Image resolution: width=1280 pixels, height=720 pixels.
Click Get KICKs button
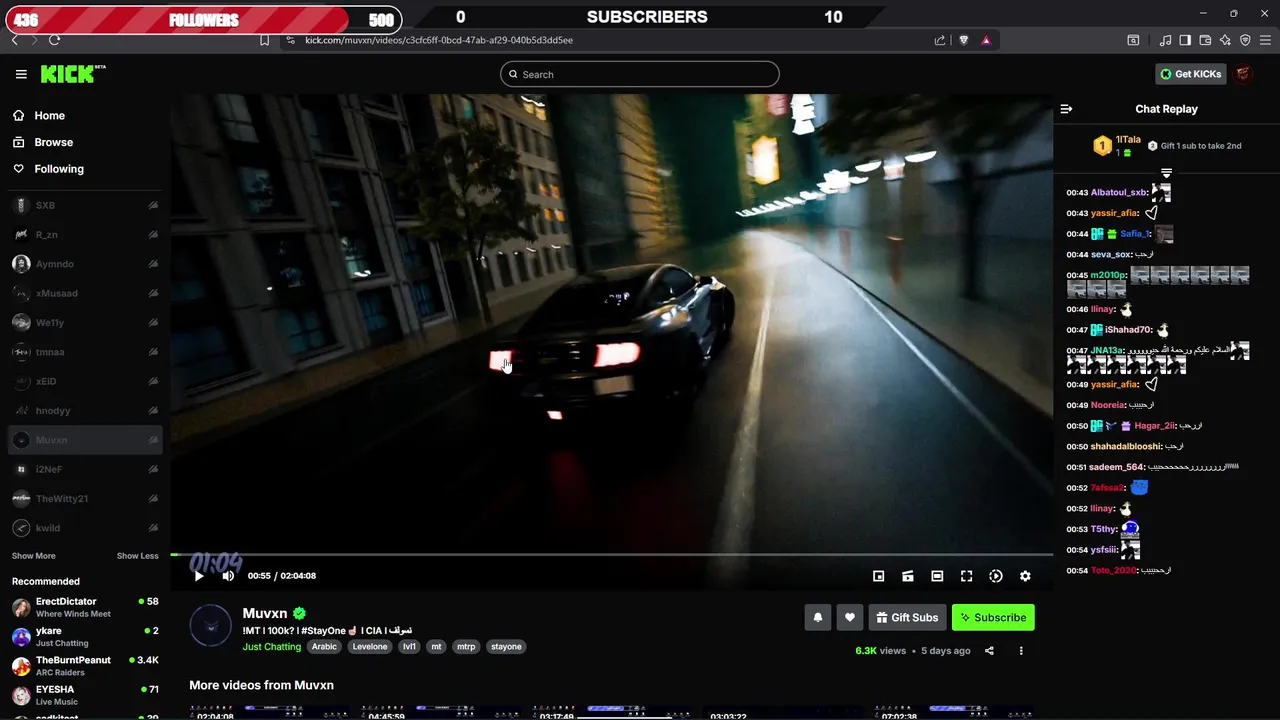[1190, 74]
